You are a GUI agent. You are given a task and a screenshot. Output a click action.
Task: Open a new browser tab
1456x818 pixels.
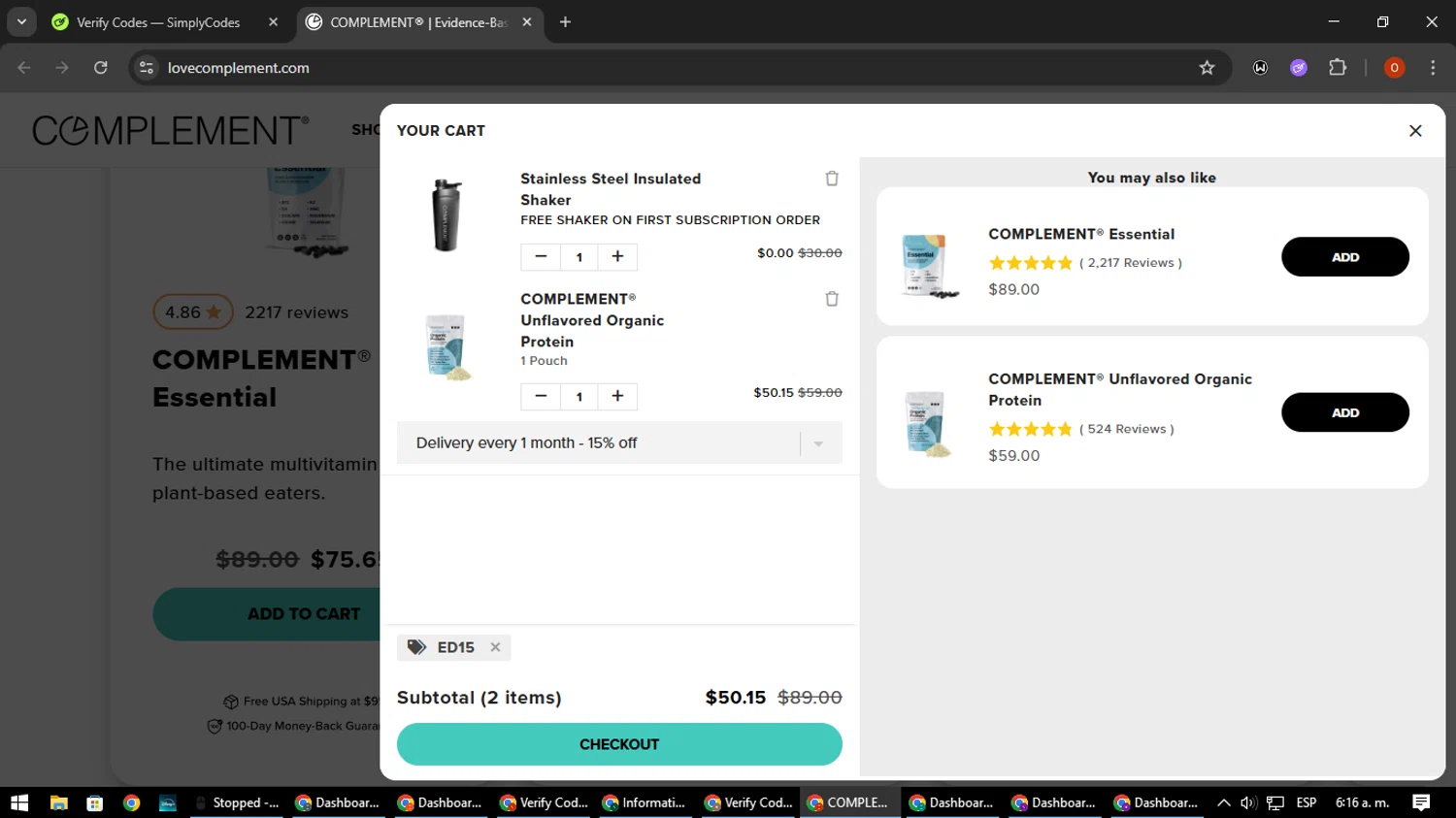(x=565, y=22)
